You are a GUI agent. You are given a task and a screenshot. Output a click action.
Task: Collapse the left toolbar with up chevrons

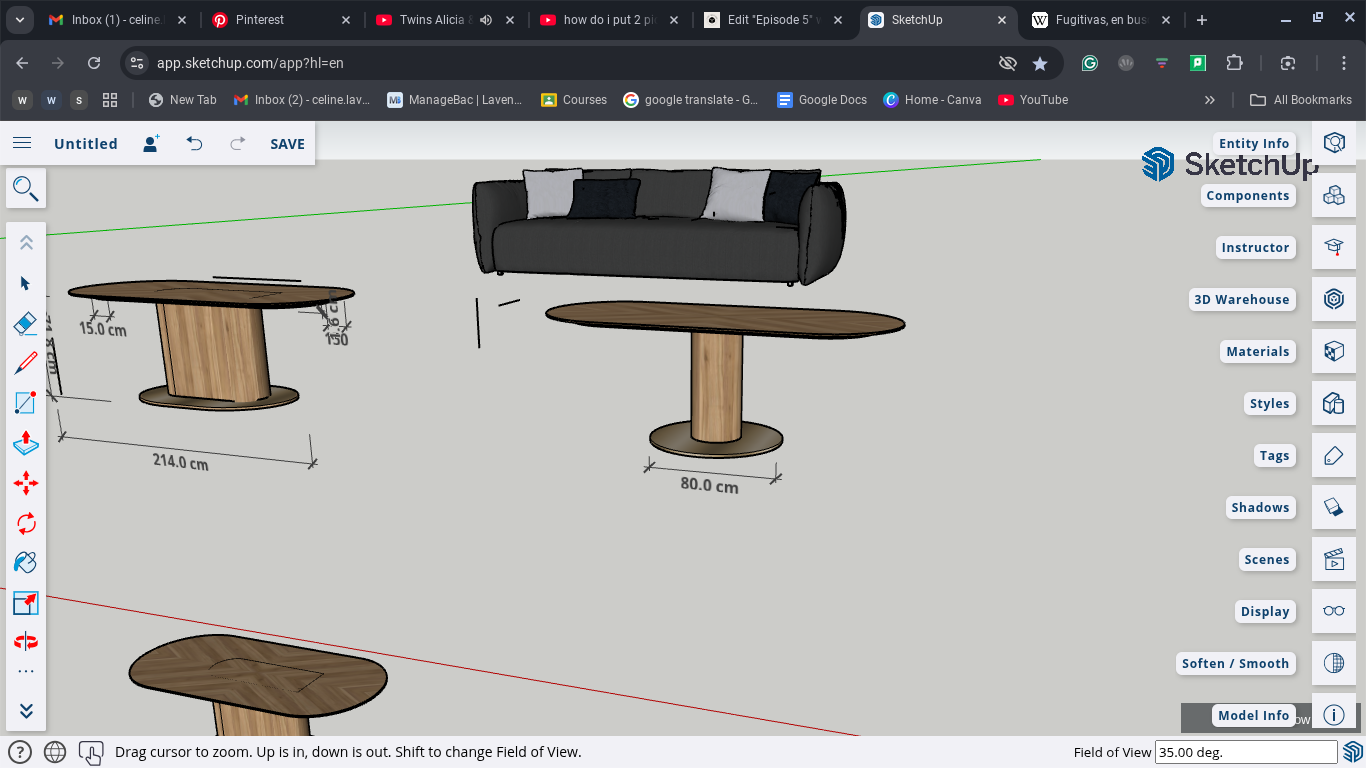tap(26, 243)
